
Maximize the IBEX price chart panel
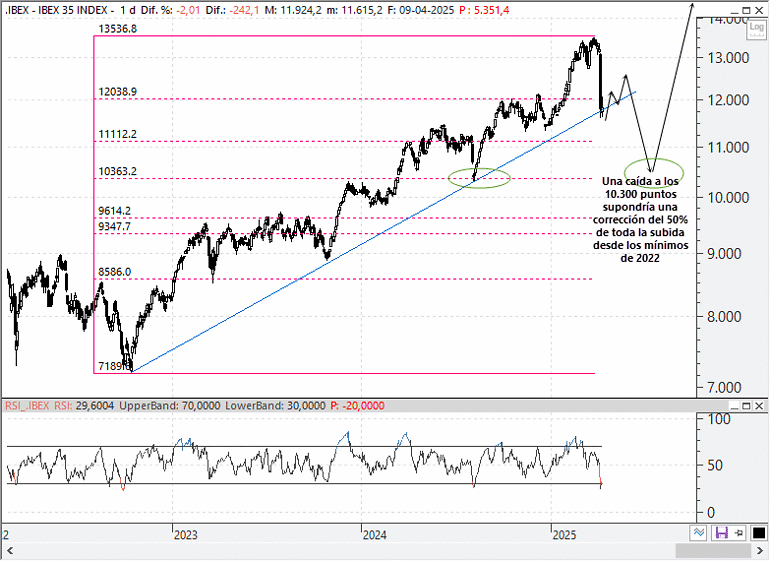pos(746,10)
